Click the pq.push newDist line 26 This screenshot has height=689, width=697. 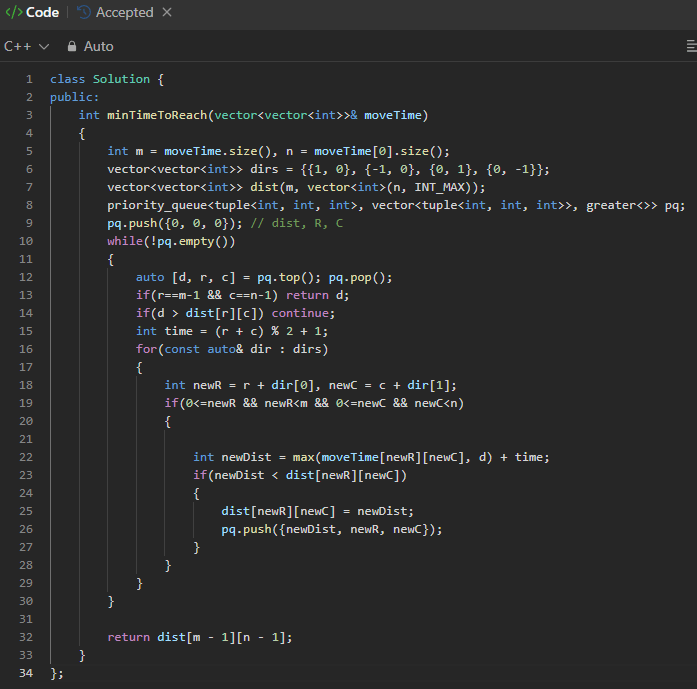pyautogui.click(x=331, y=529)
